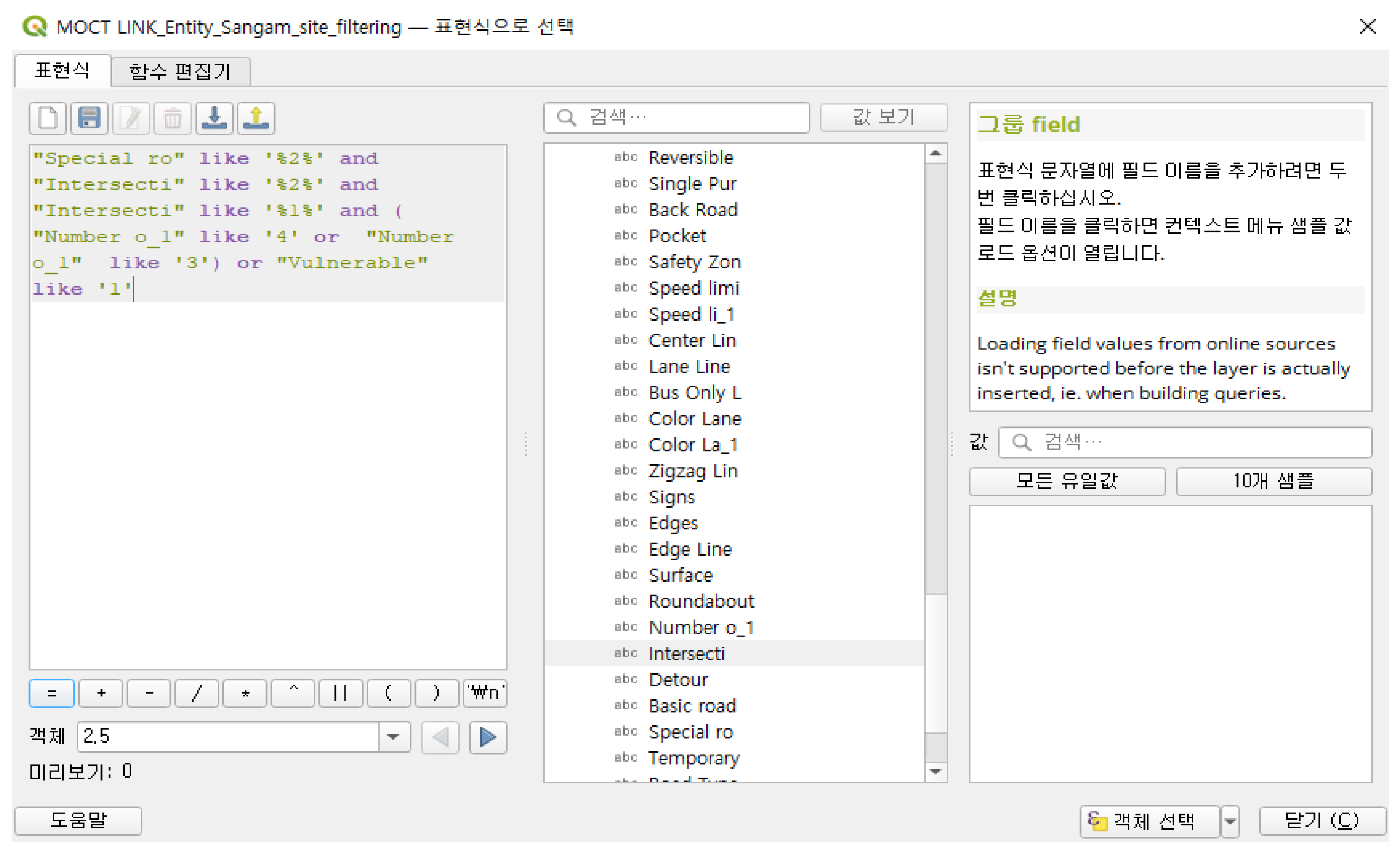Image resolution: width=1400 pixels, height=855 pixels.
Task: Import user expressions from file
Action: [x=214, y=118]
